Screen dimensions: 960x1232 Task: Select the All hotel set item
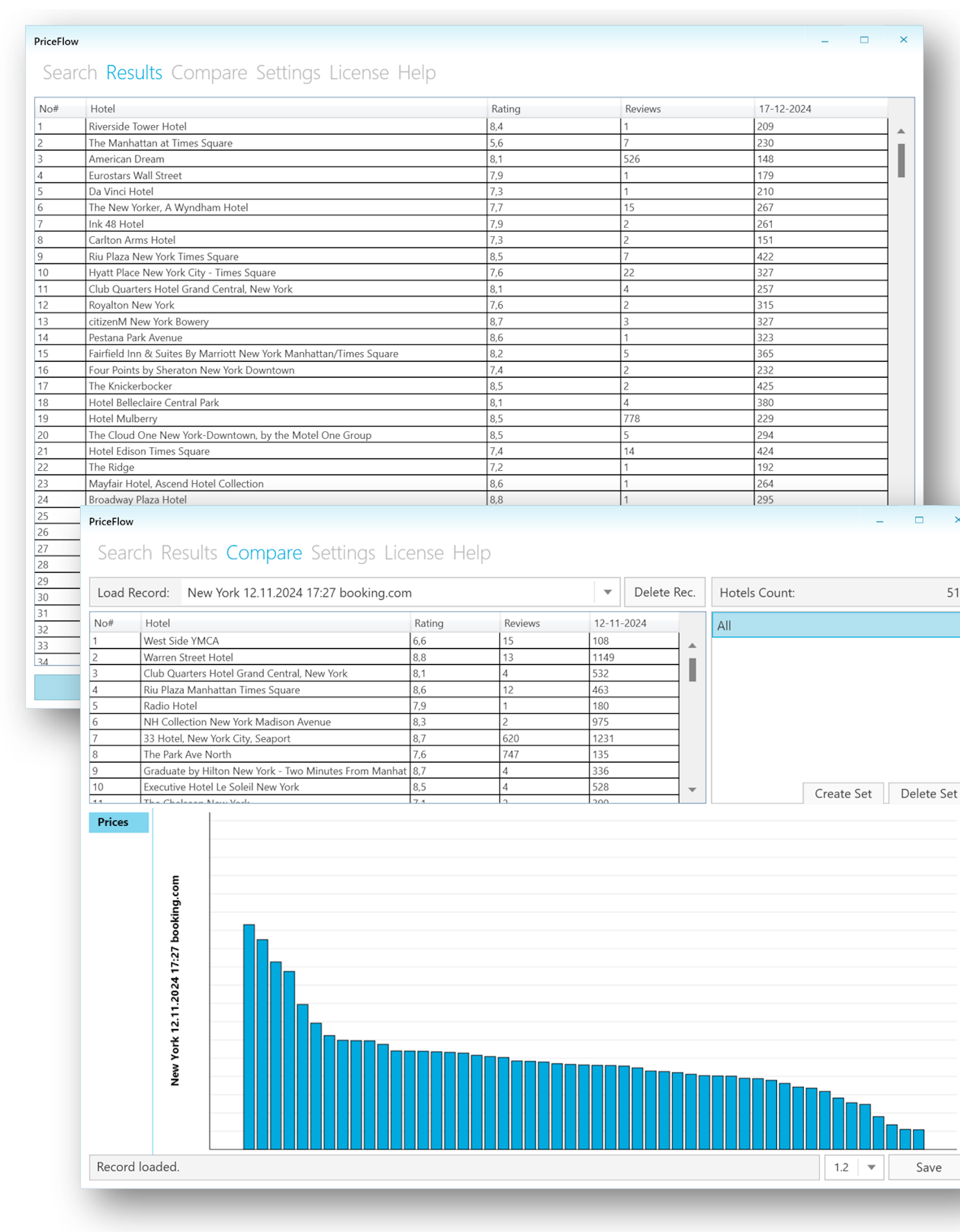pos(836,626)
